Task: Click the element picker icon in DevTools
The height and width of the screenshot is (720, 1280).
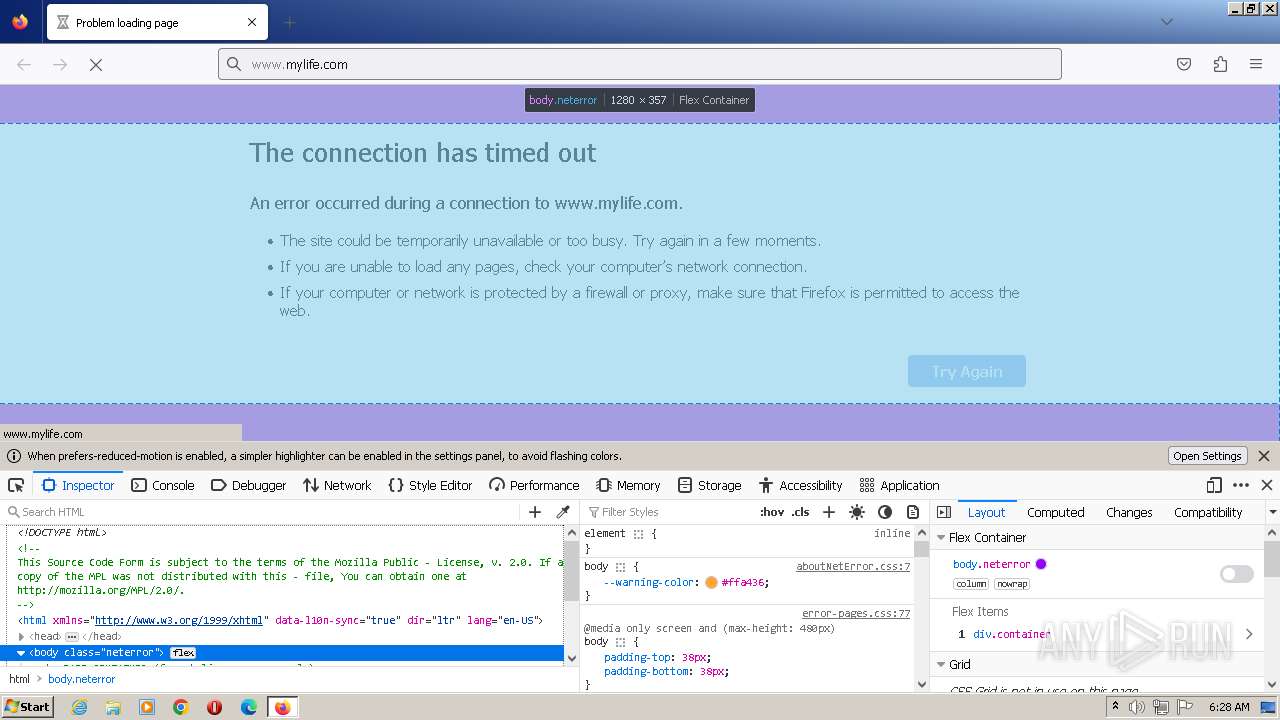Action: pyautogui.click(x=16, y=485)
